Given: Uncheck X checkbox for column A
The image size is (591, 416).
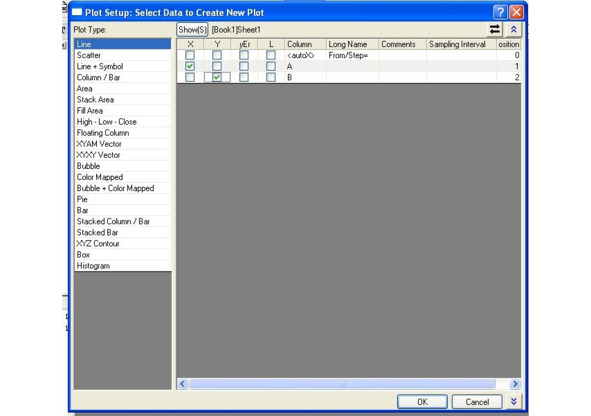Looking at the screenshot, I should 190,66.
